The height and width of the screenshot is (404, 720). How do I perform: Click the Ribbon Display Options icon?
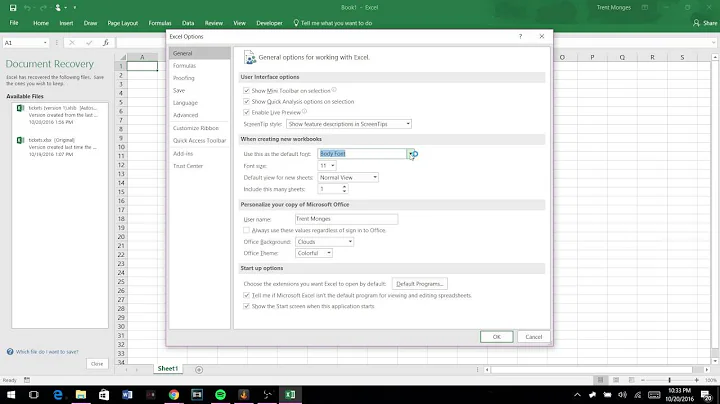(x=645, y=7)
